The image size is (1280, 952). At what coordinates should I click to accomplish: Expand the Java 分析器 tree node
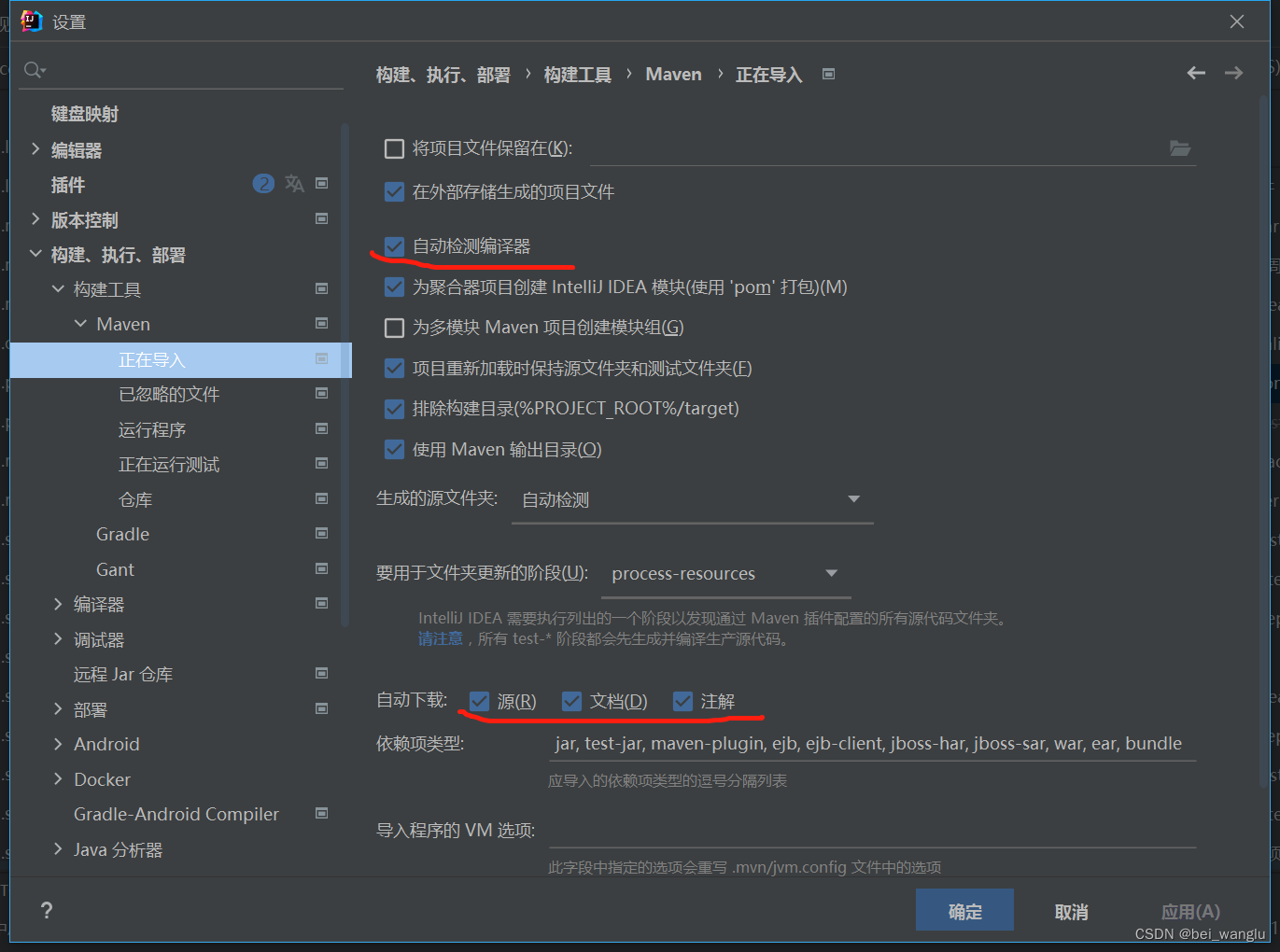58,849
